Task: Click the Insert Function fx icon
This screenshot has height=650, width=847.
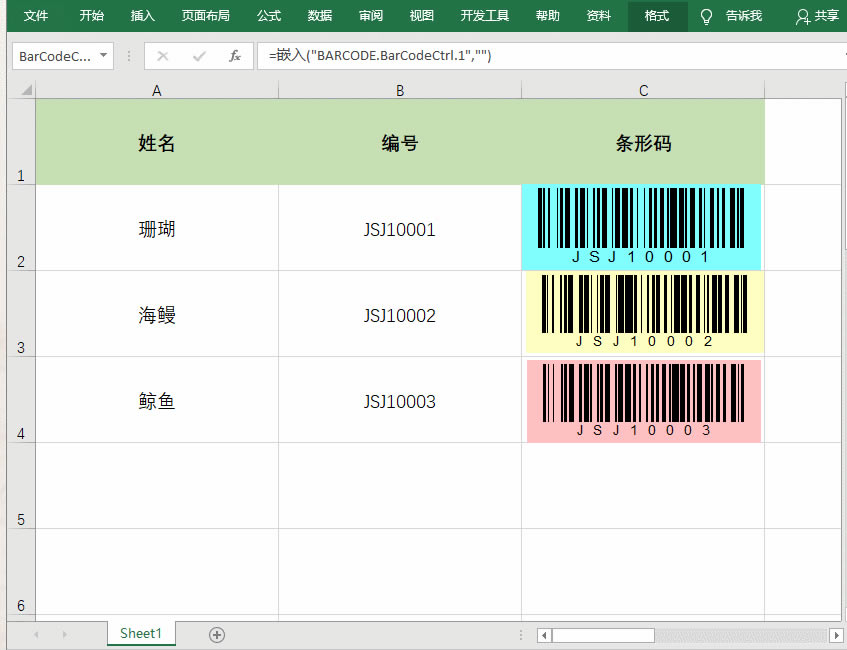Action: coord(235,56)
